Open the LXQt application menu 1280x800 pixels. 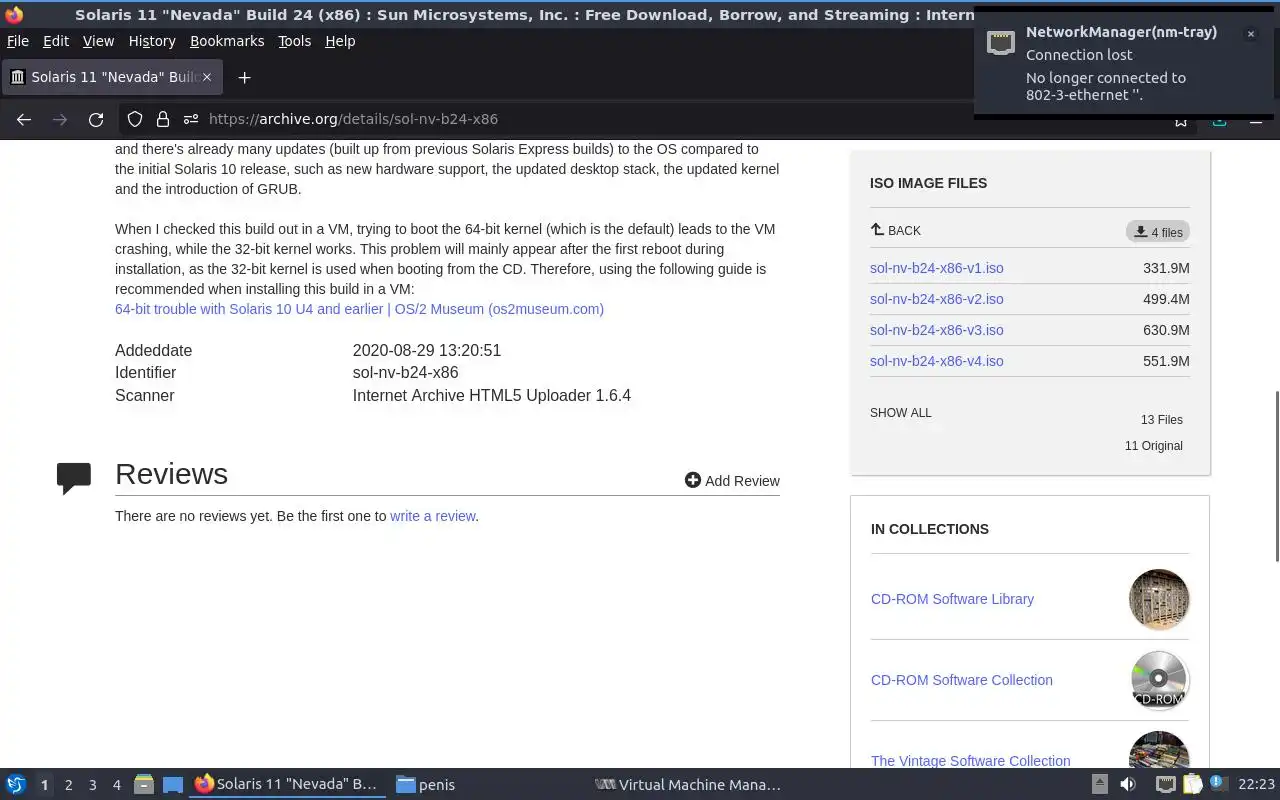point(16,784)
